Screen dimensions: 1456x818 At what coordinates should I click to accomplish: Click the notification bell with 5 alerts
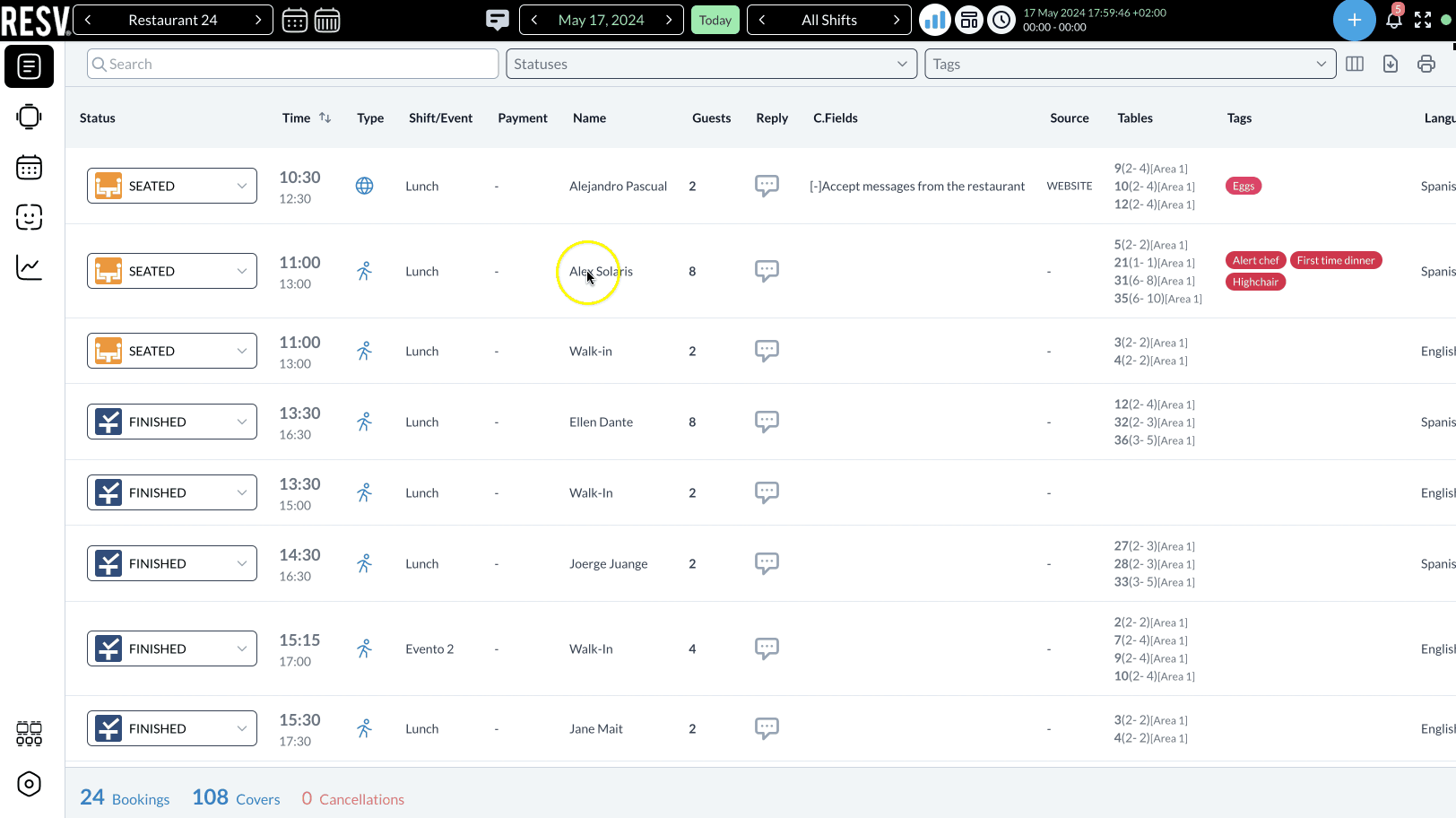coord(1393,19)
